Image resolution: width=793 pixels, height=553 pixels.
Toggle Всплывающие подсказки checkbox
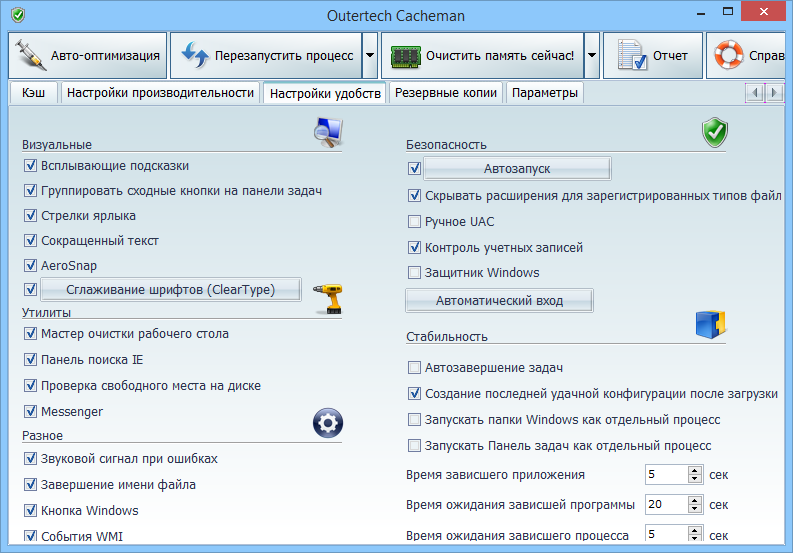click(x=30, y=165)
